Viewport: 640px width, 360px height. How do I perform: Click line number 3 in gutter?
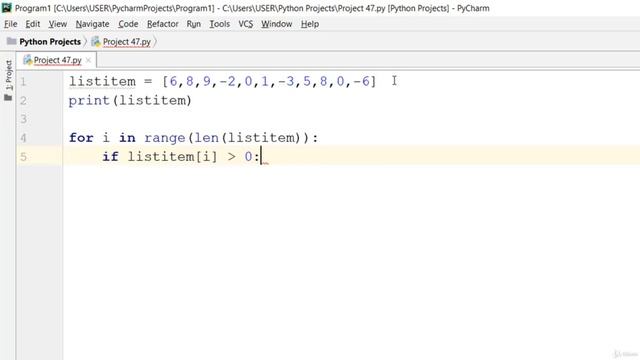[x=23, y=119]
